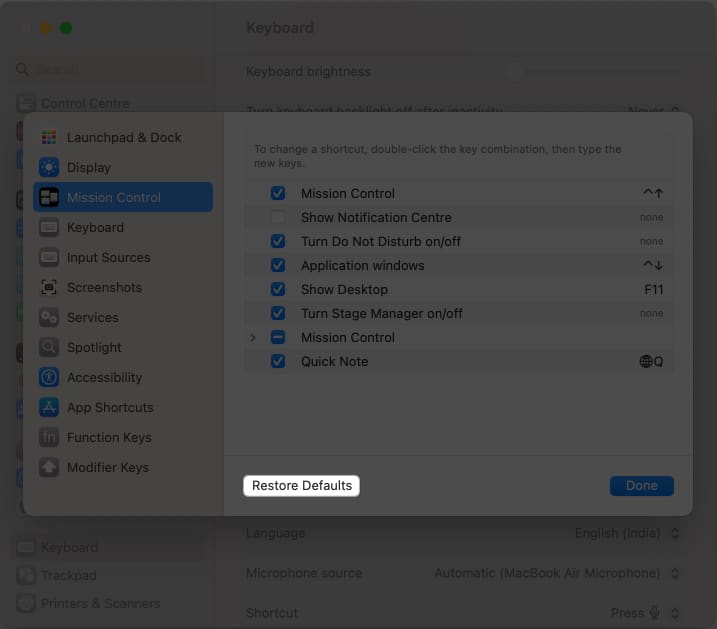This screenshot has width=717, height=629.
Task: Select Show Notification Centre none value
Action: point(652,217)
